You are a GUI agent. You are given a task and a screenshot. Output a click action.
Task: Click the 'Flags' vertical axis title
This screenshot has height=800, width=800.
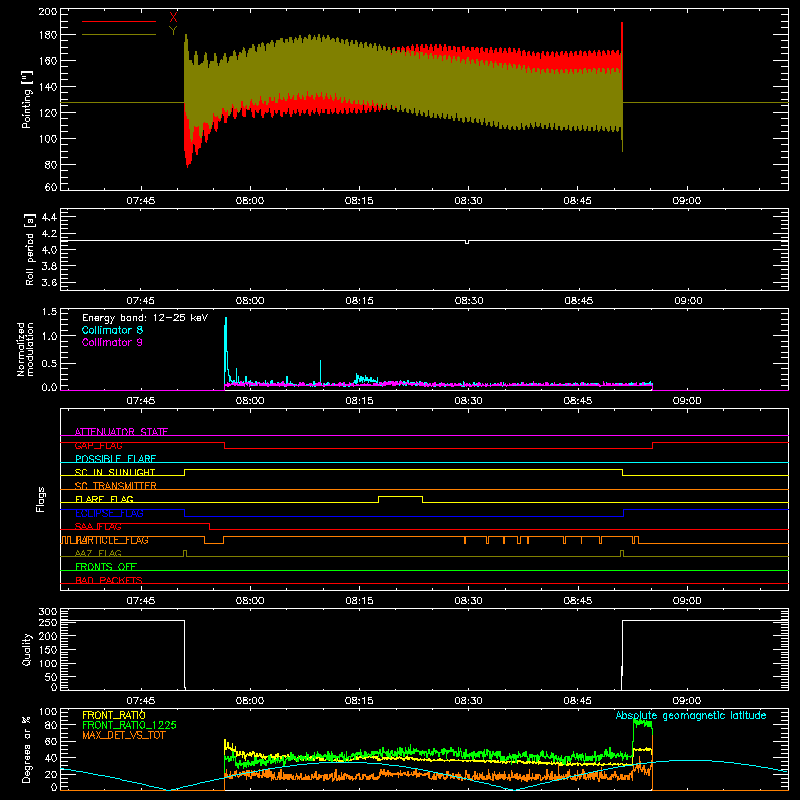(41, 499)
